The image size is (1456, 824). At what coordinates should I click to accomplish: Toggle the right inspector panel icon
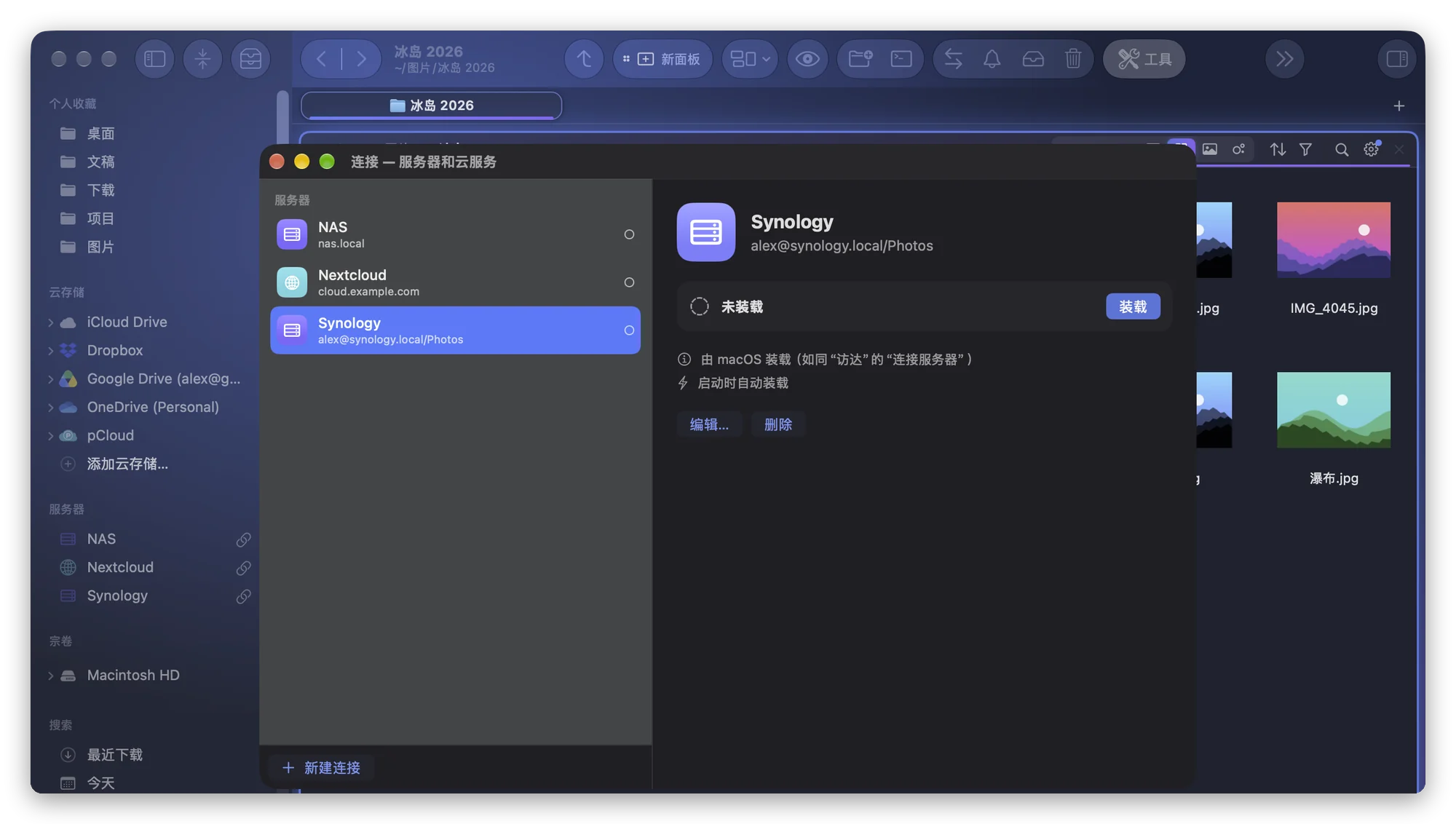click(x=1397, y=59)
